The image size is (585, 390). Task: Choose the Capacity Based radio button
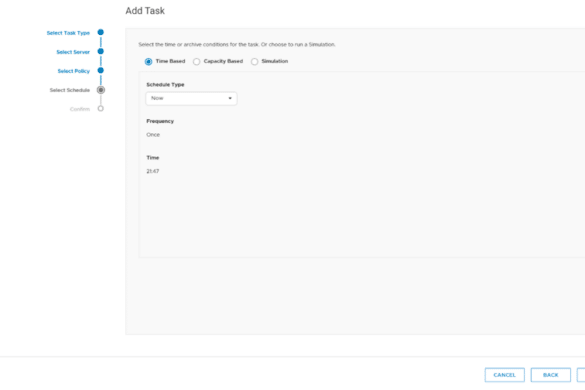coord(197,62)
